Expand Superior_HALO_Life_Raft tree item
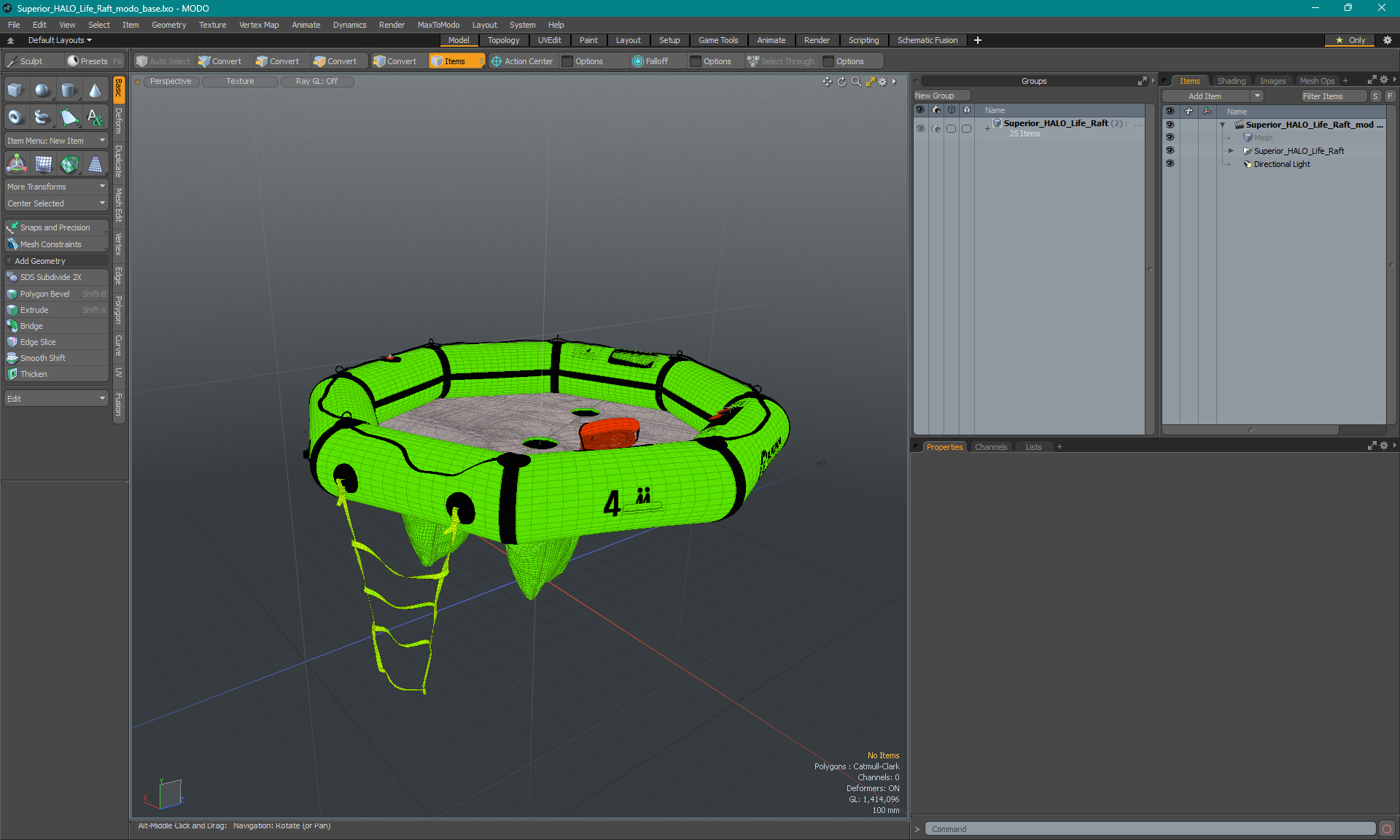 pyautogui.click(x=1231, y=151)
